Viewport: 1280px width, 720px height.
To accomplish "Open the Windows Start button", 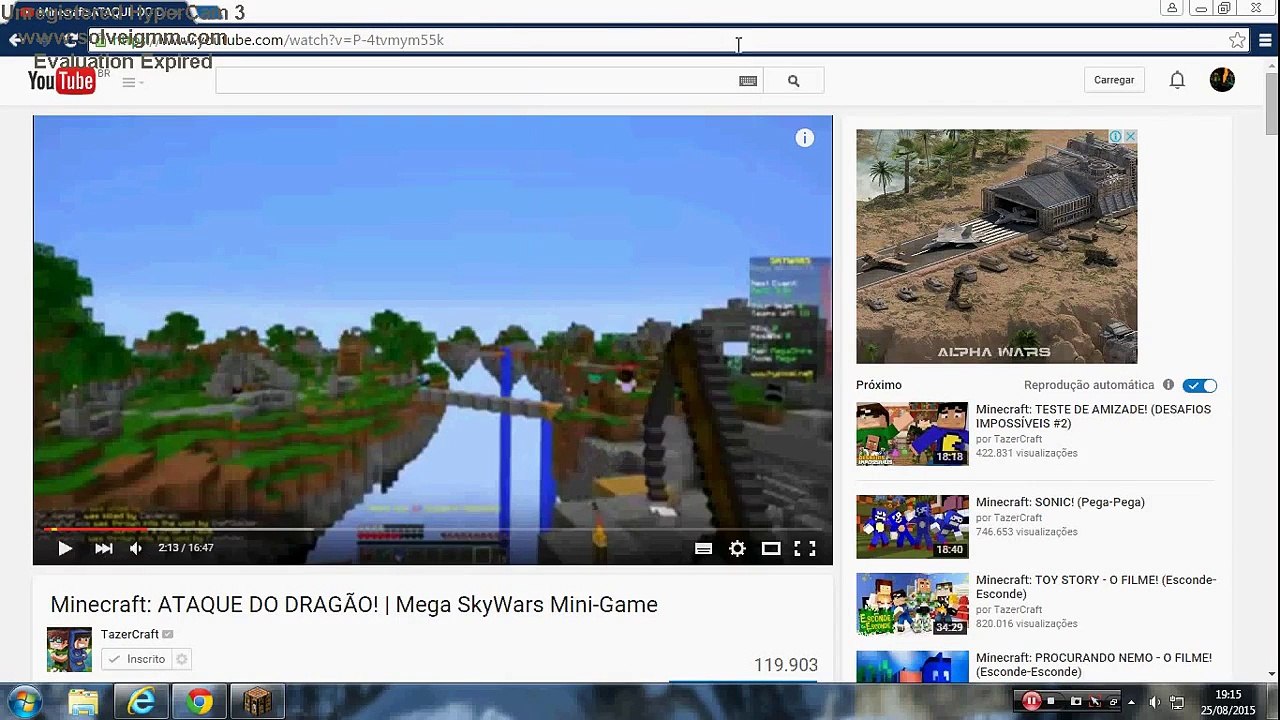I will (x=24, y=702).
